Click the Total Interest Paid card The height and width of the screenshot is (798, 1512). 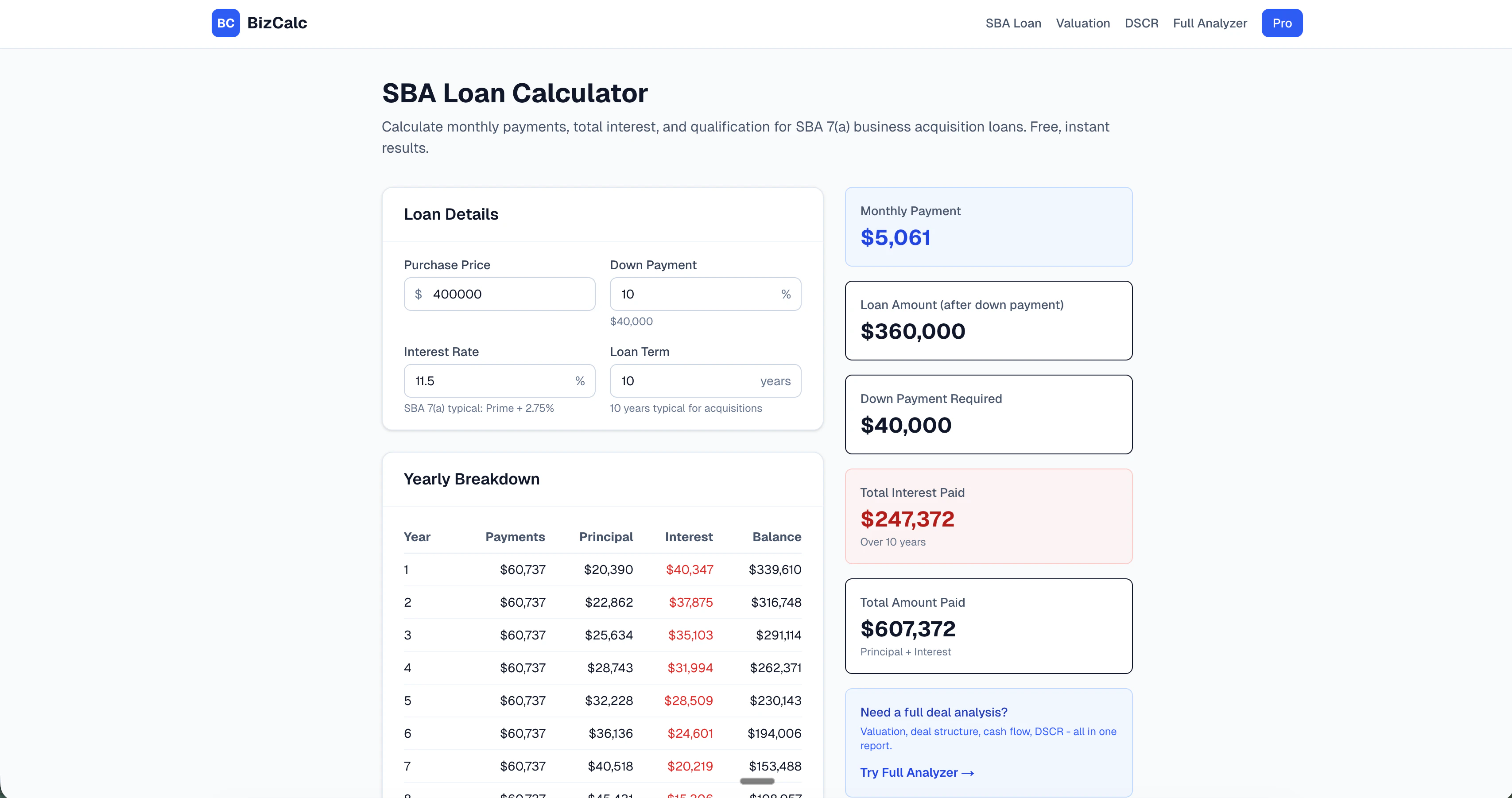988,516
